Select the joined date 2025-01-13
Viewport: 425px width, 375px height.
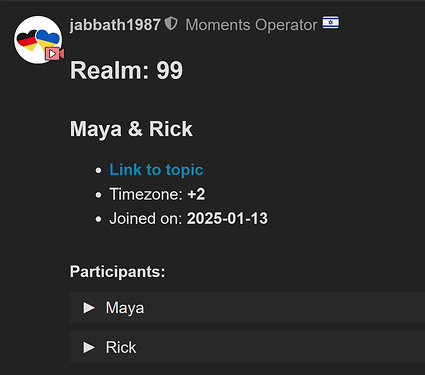[227, 219]
